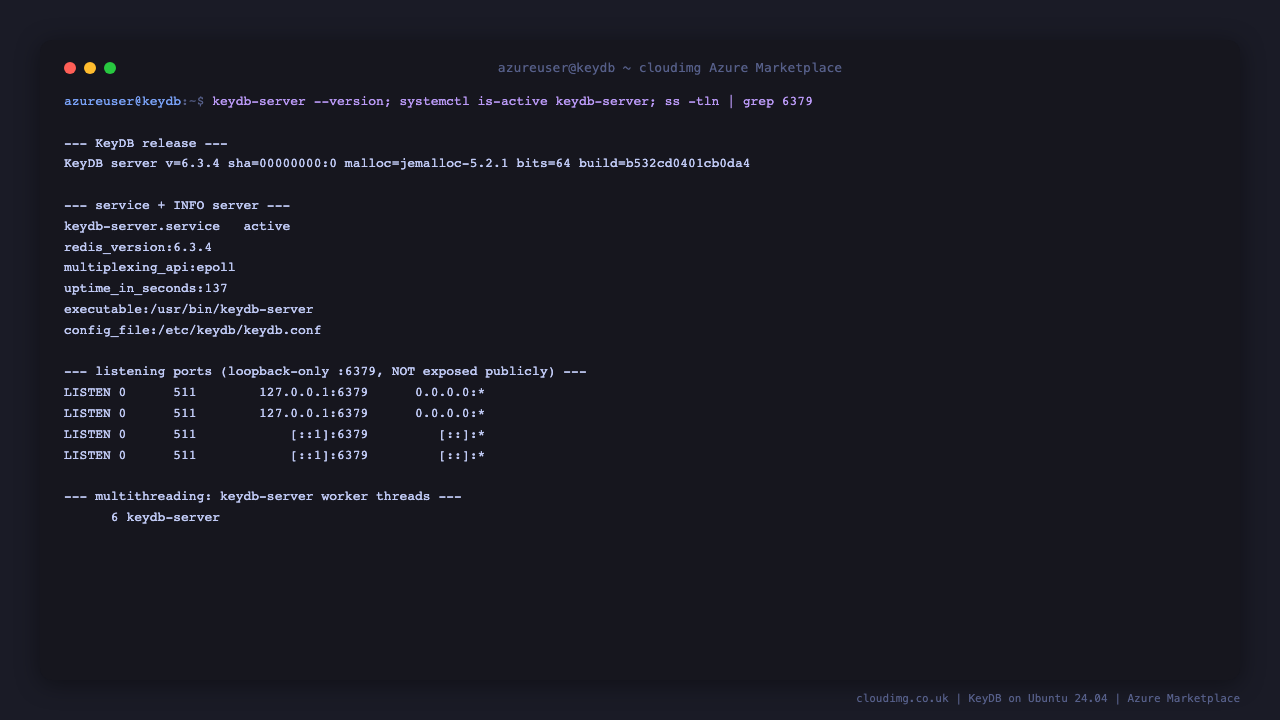Click the '6 keydb-server' thread count line

[x=165, y=518]
